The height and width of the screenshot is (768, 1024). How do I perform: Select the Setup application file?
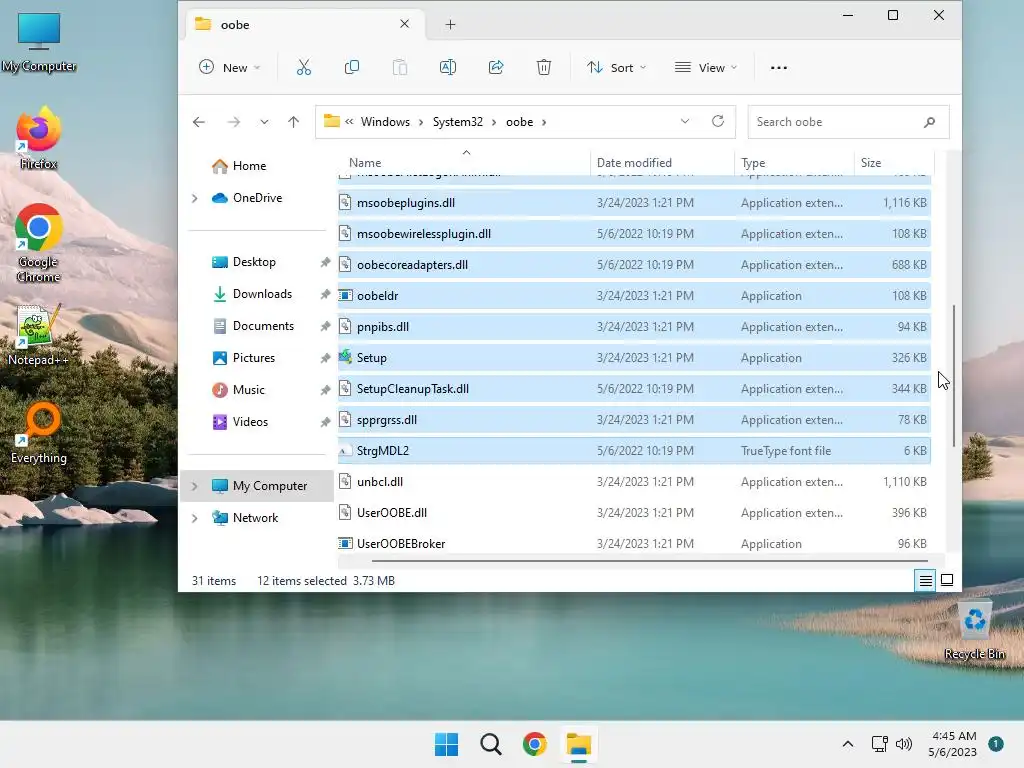tap(634, 358)
